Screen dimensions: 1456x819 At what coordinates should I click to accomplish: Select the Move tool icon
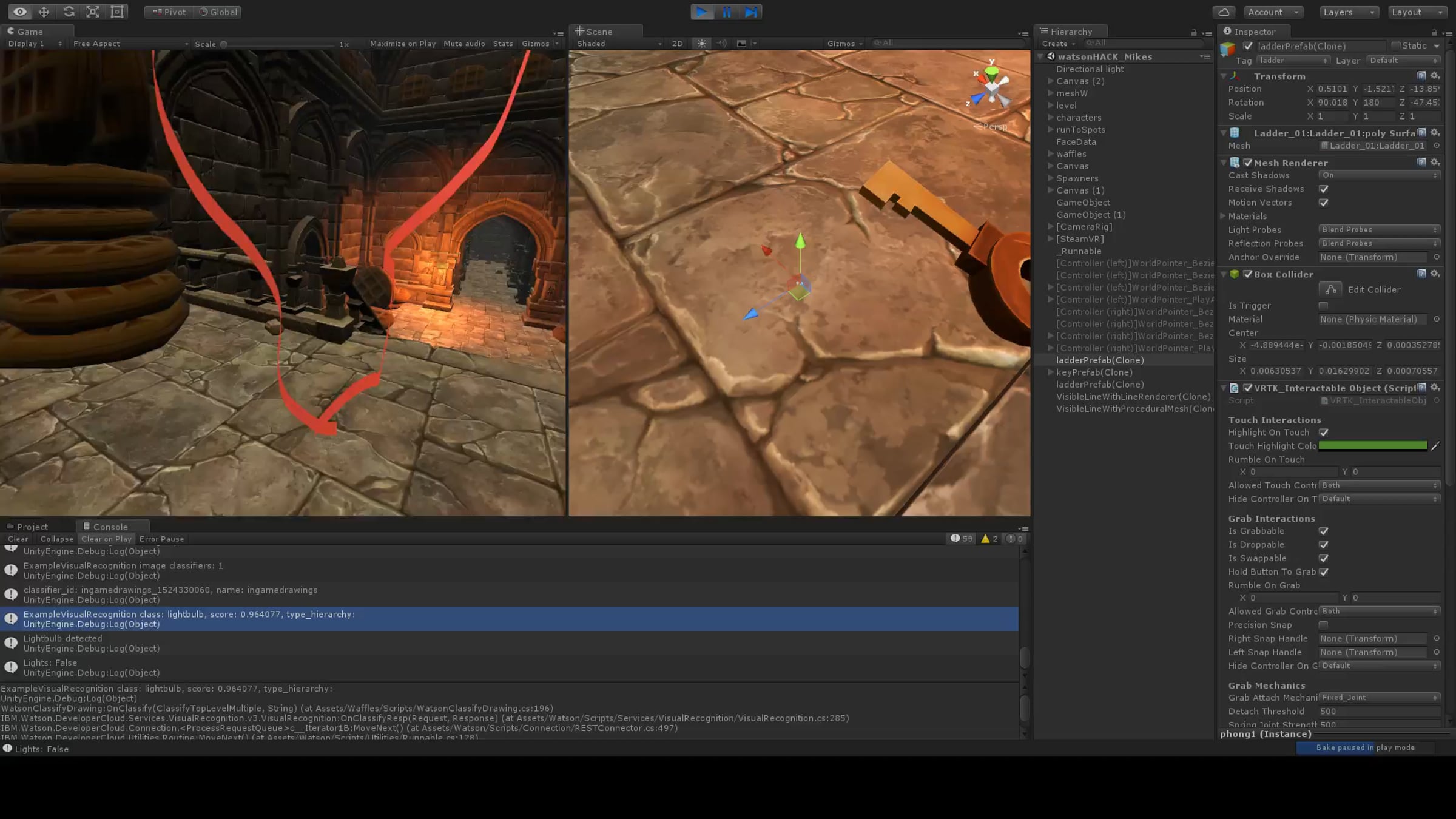(x=44, y=12)
